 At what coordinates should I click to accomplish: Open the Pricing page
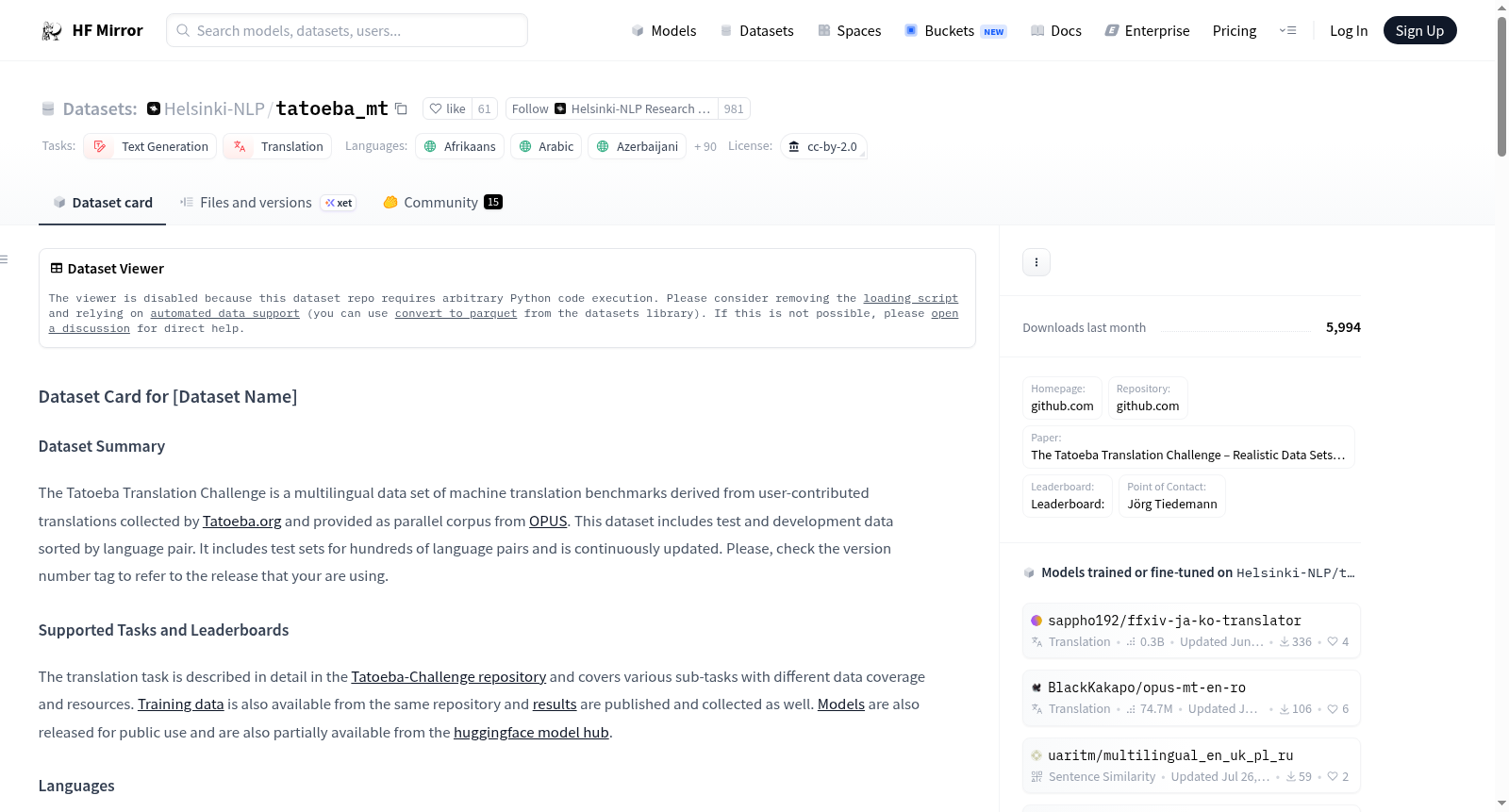(1235, 31)
